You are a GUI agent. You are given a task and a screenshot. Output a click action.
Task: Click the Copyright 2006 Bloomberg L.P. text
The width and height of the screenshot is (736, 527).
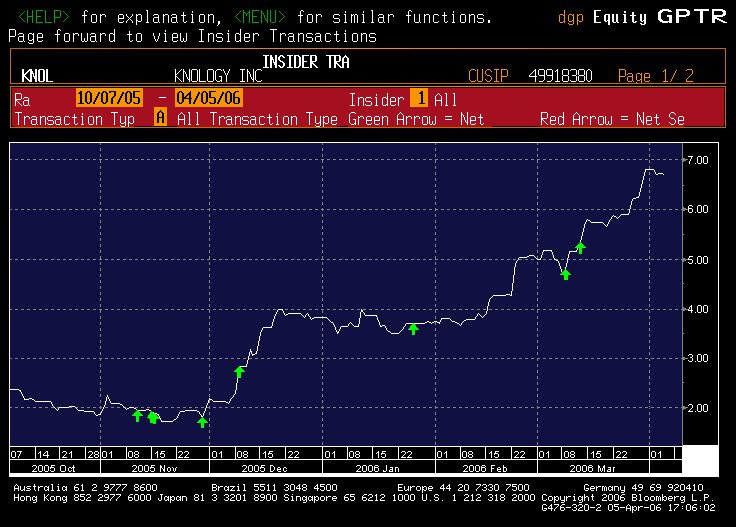point(628,497)
